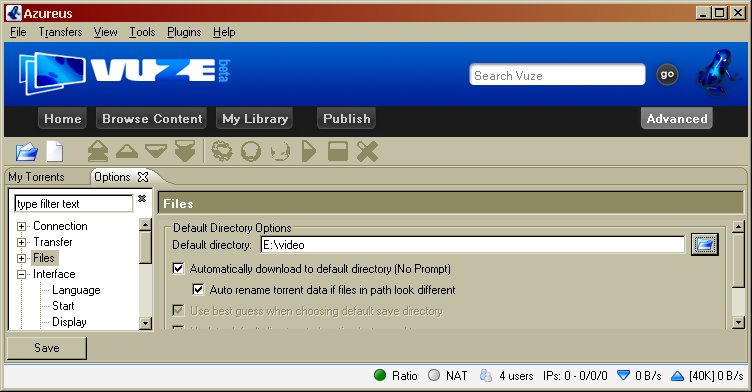Screen dimensions: 752x392
Task: Click the blue upload speed arrow icon
Action: click(x=677, y=376)
